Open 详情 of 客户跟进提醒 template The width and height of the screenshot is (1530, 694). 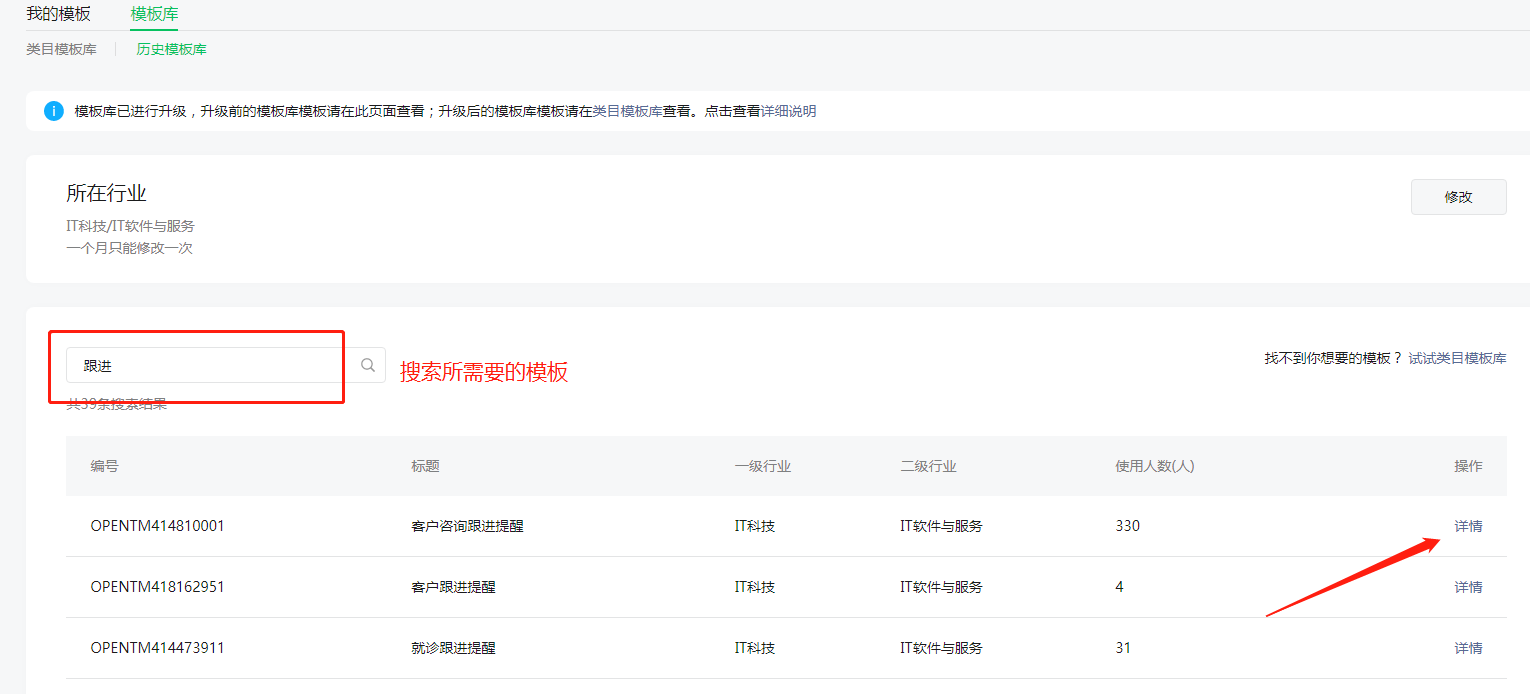pyautogui.click(x=1467, y=586)
